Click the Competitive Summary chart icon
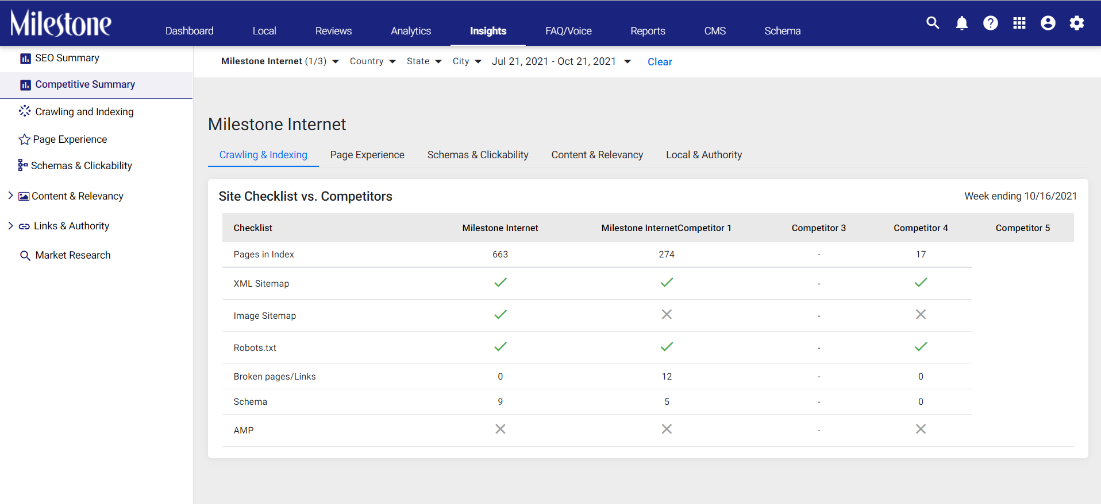Image resolution: width=1101 pixels, height=504 pixels. tap(25, 85)
